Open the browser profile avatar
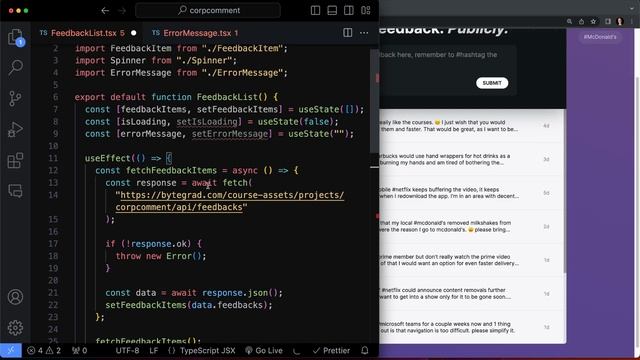Screen dimensions: 640x360 pyautogui.click(x=620, y=22)
